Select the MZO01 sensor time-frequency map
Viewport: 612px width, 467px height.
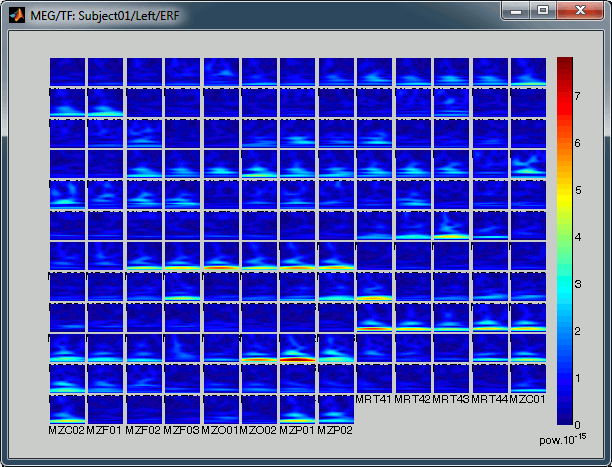pyautogui.click(x=221, y=408)
